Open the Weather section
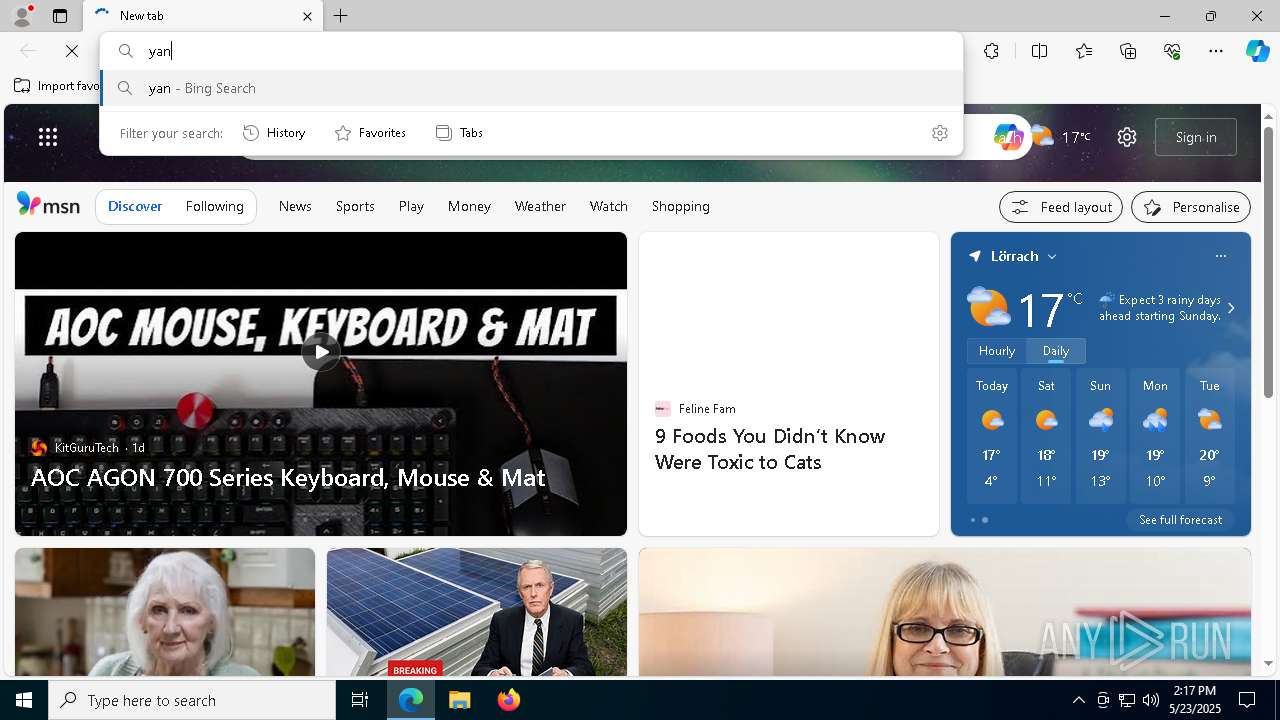The width and height of the screenshot is (1280, 720). tap(540, 206)
